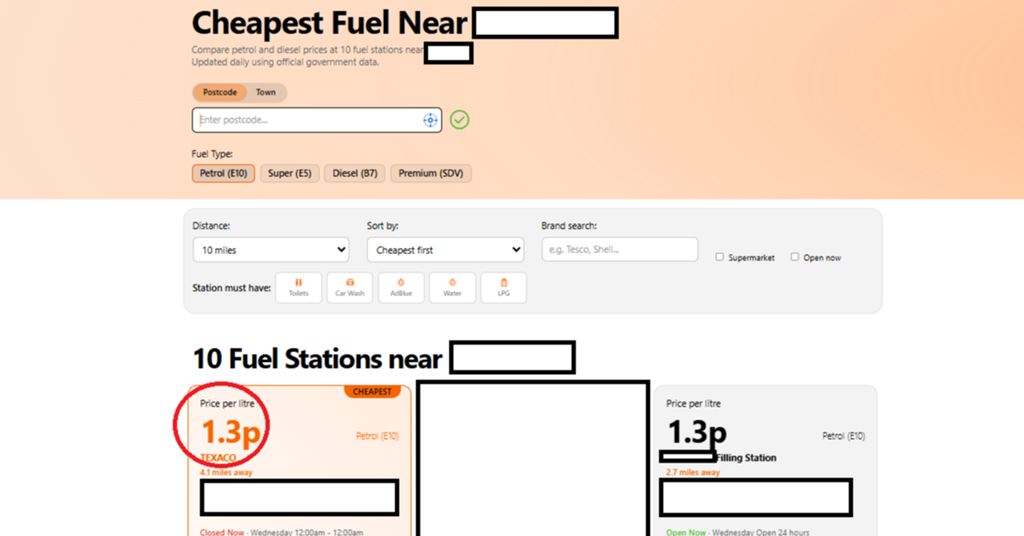Click the '2.7 miles away' text
Image resolution: width=1024 pixels, height=536 pixels.
pos(692,473)
